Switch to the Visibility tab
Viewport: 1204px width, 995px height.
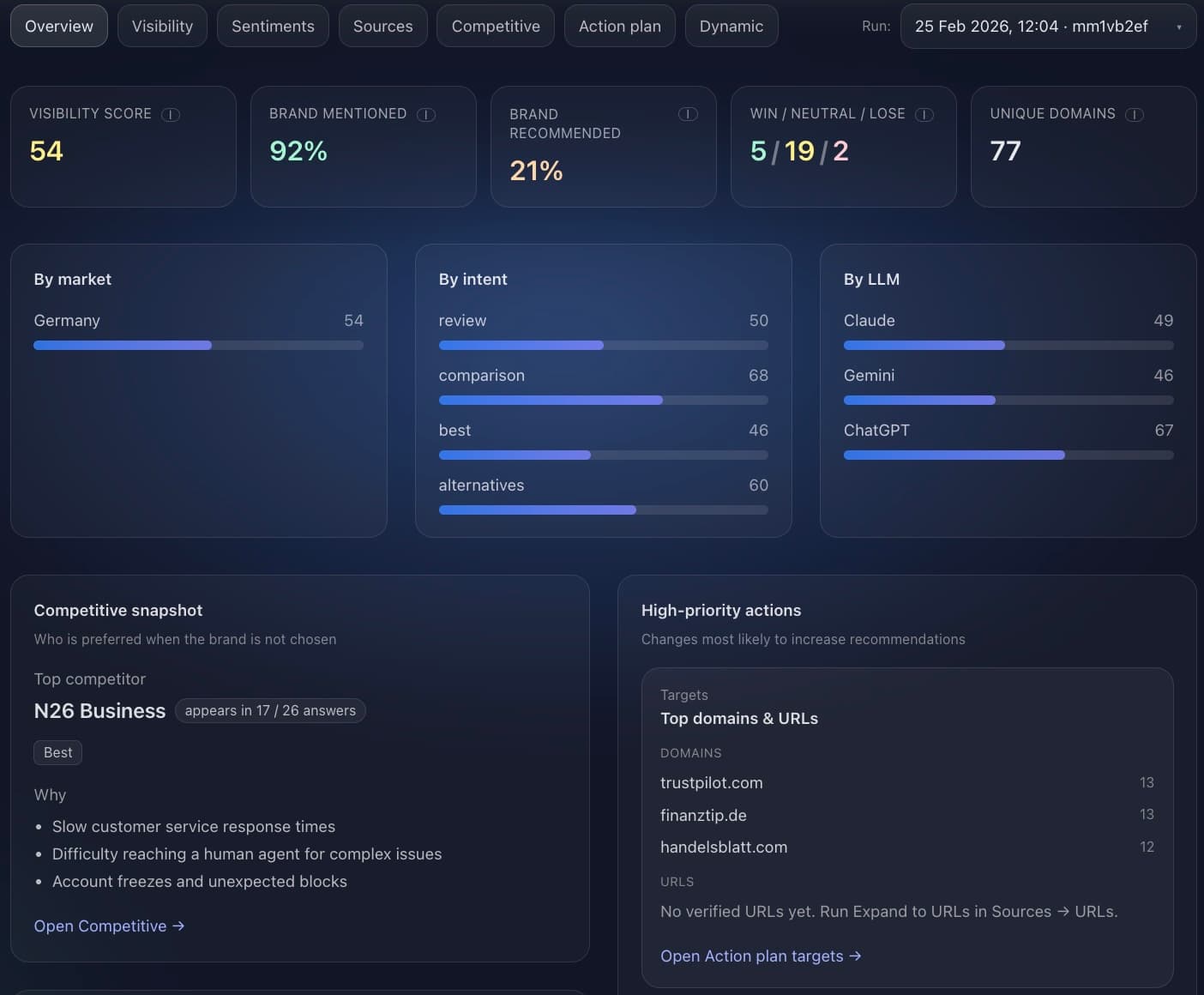(162, 27)
